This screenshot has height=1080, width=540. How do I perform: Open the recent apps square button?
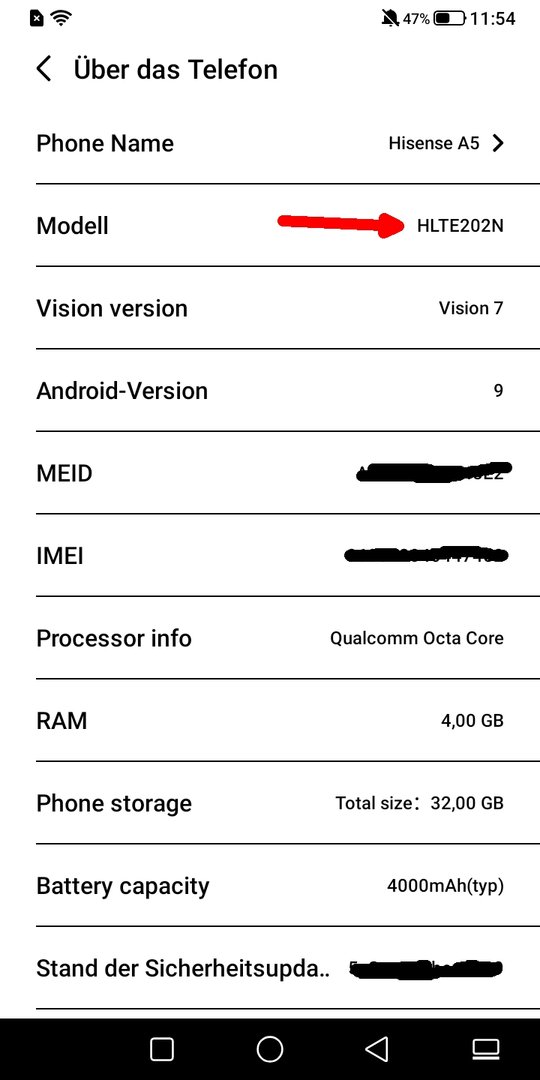162,1049
